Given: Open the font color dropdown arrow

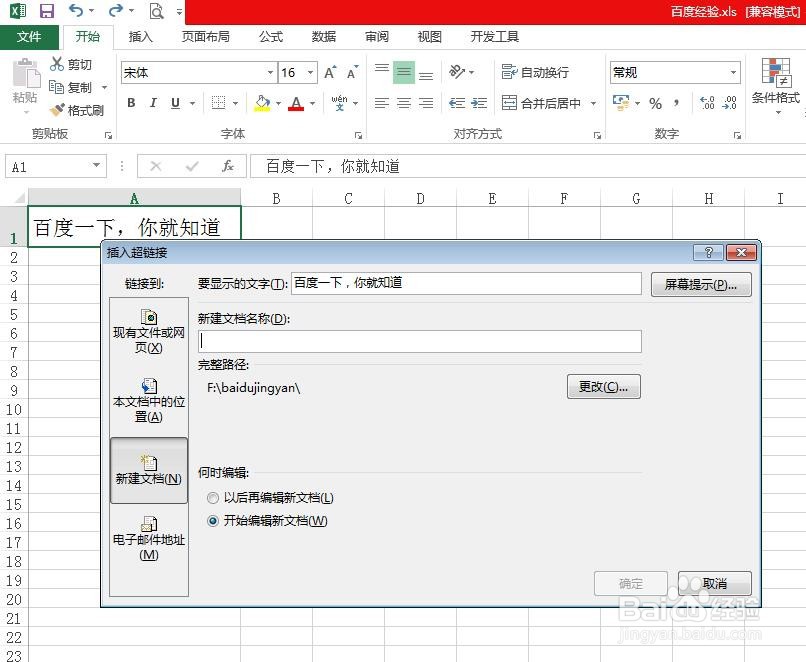Looking at the screenshot, I should pos(312,103).
